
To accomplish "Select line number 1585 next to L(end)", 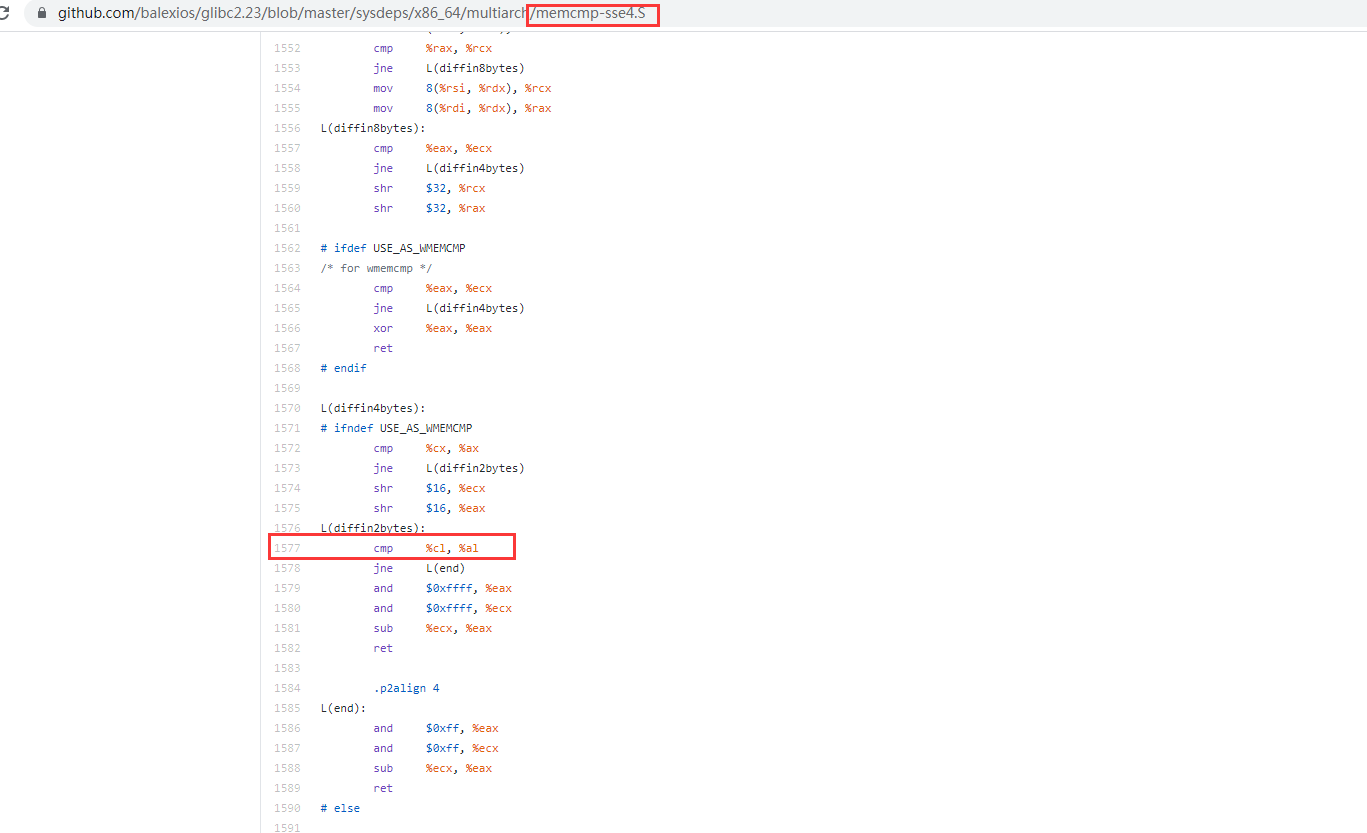I will (x=287, y=707).
